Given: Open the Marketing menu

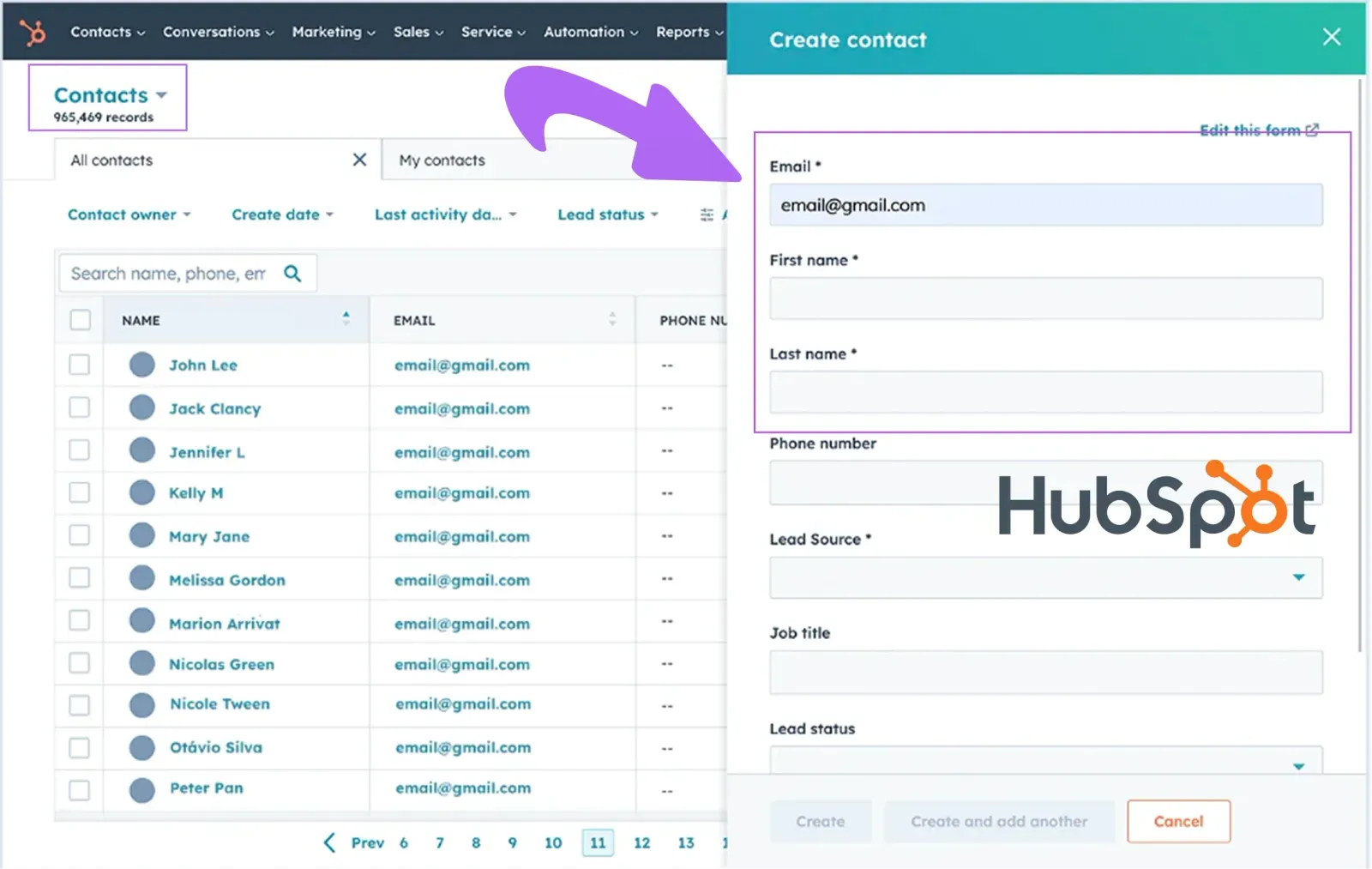Looking at the screenshot, I should pyautogui.click(x=334, y=32).
